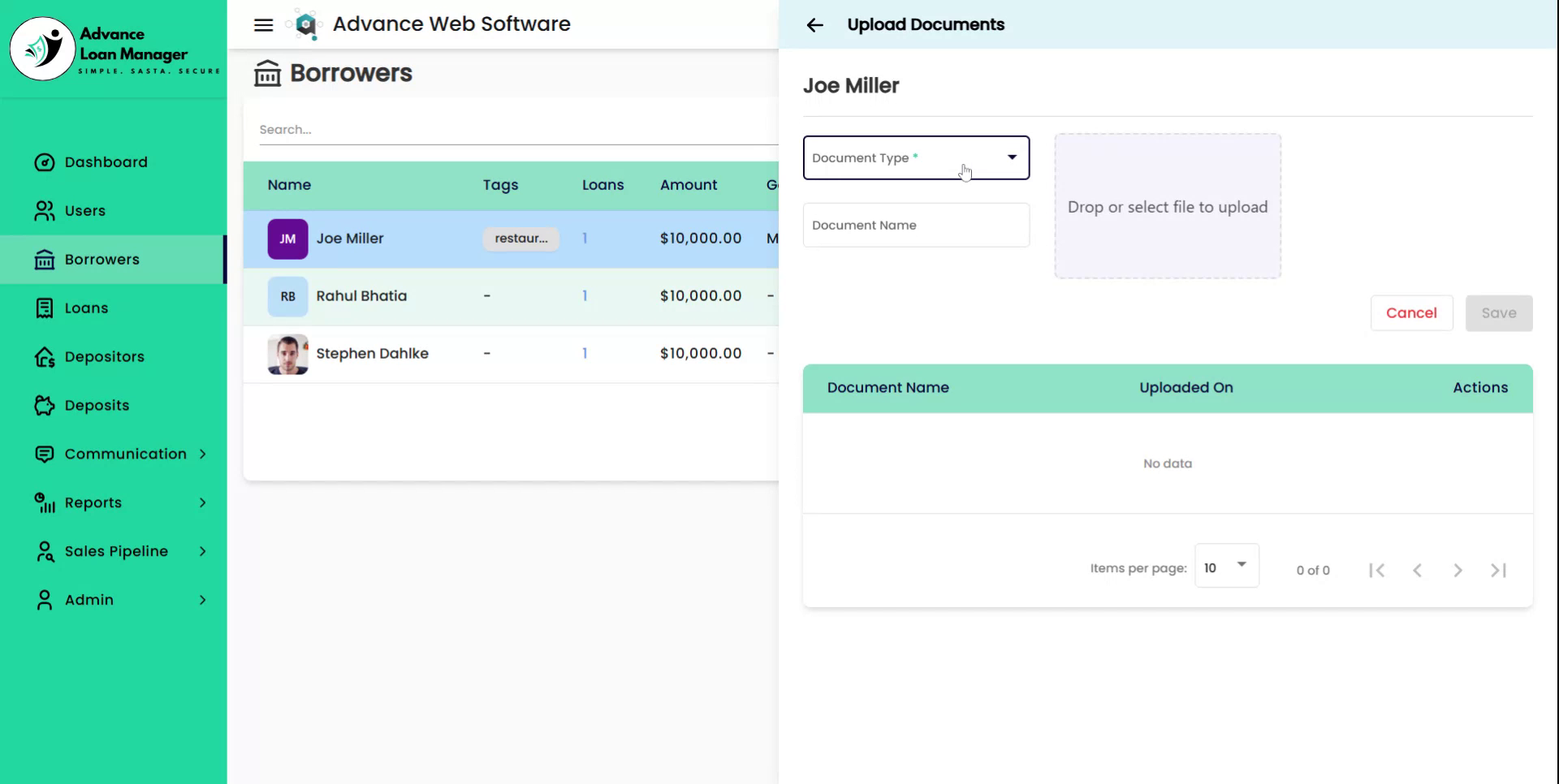
Task: Go to the previous documents page
Action: [x=1417, y=571]
